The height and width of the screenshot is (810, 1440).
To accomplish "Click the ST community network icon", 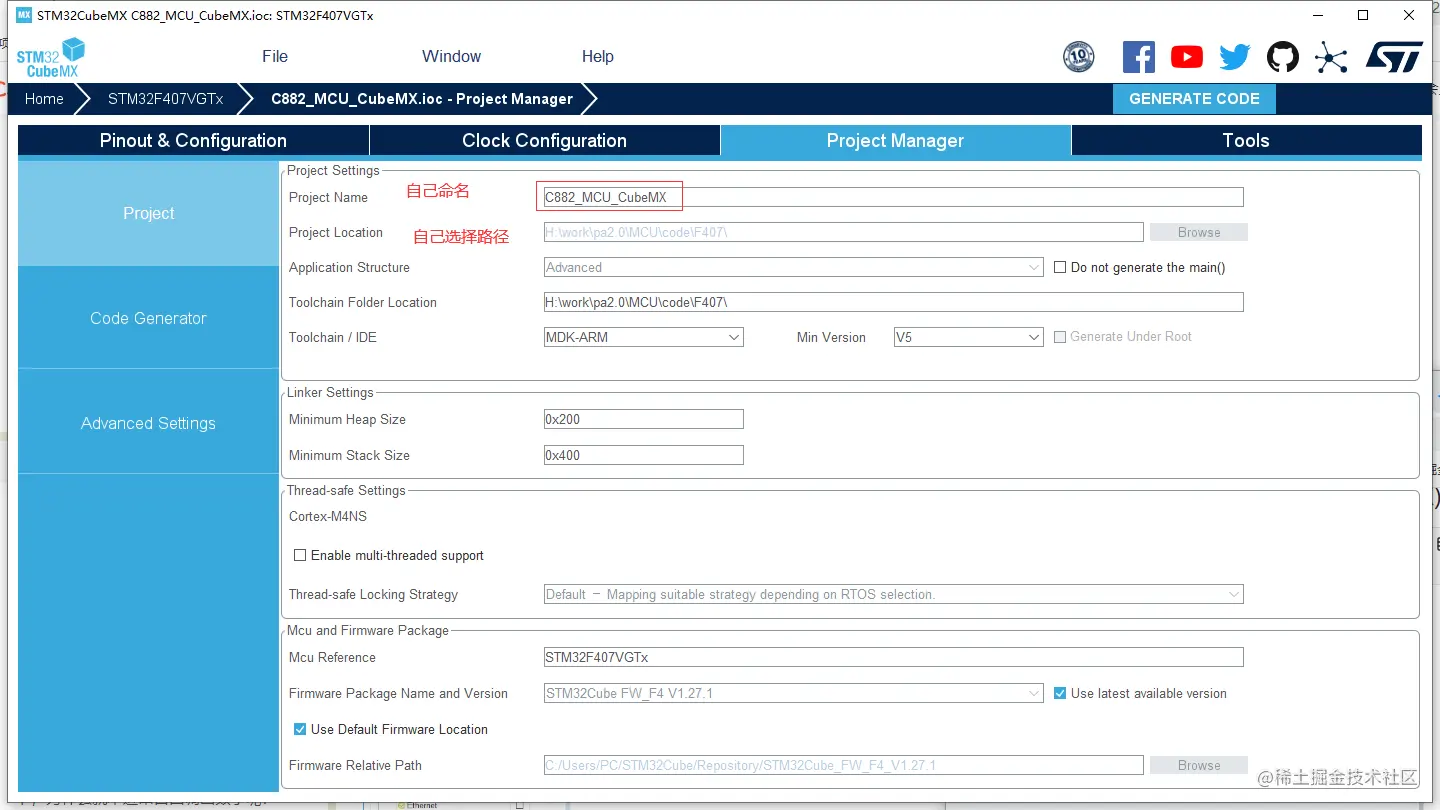I will click(1330, 57).
